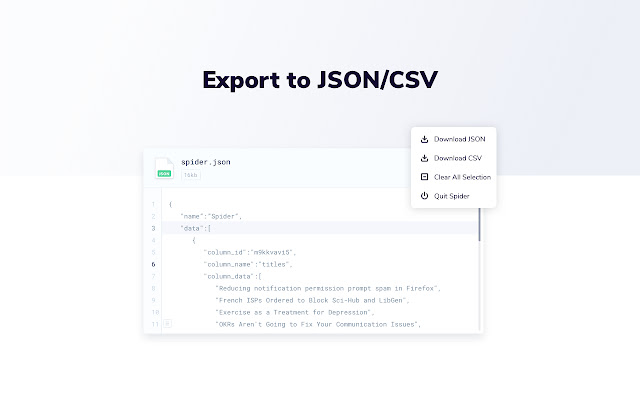Select Clear All Selection menu entry
Screen dimensions: 640x400
coord(453,177)
